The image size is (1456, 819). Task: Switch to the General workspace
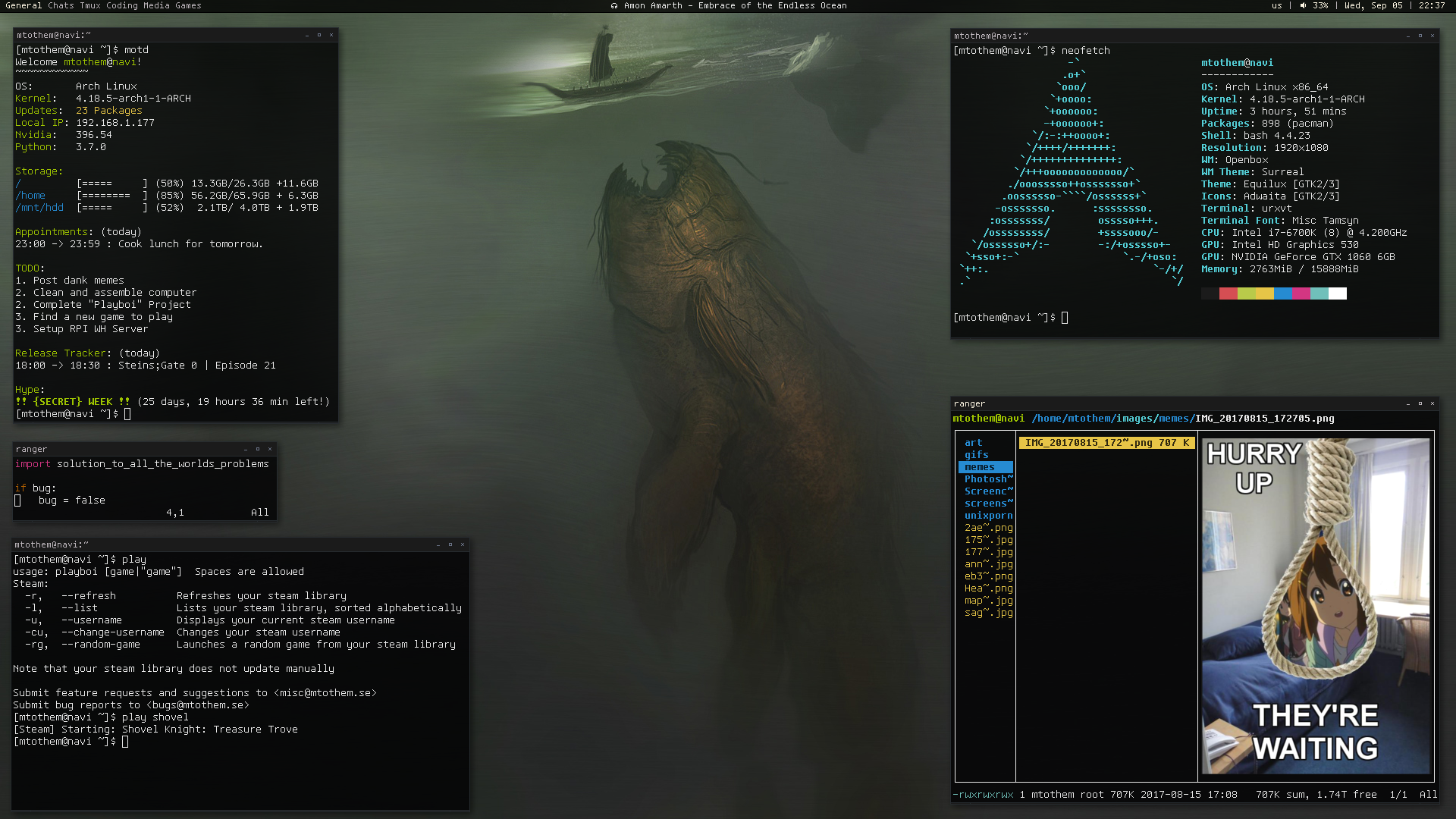tap(24, 5)
